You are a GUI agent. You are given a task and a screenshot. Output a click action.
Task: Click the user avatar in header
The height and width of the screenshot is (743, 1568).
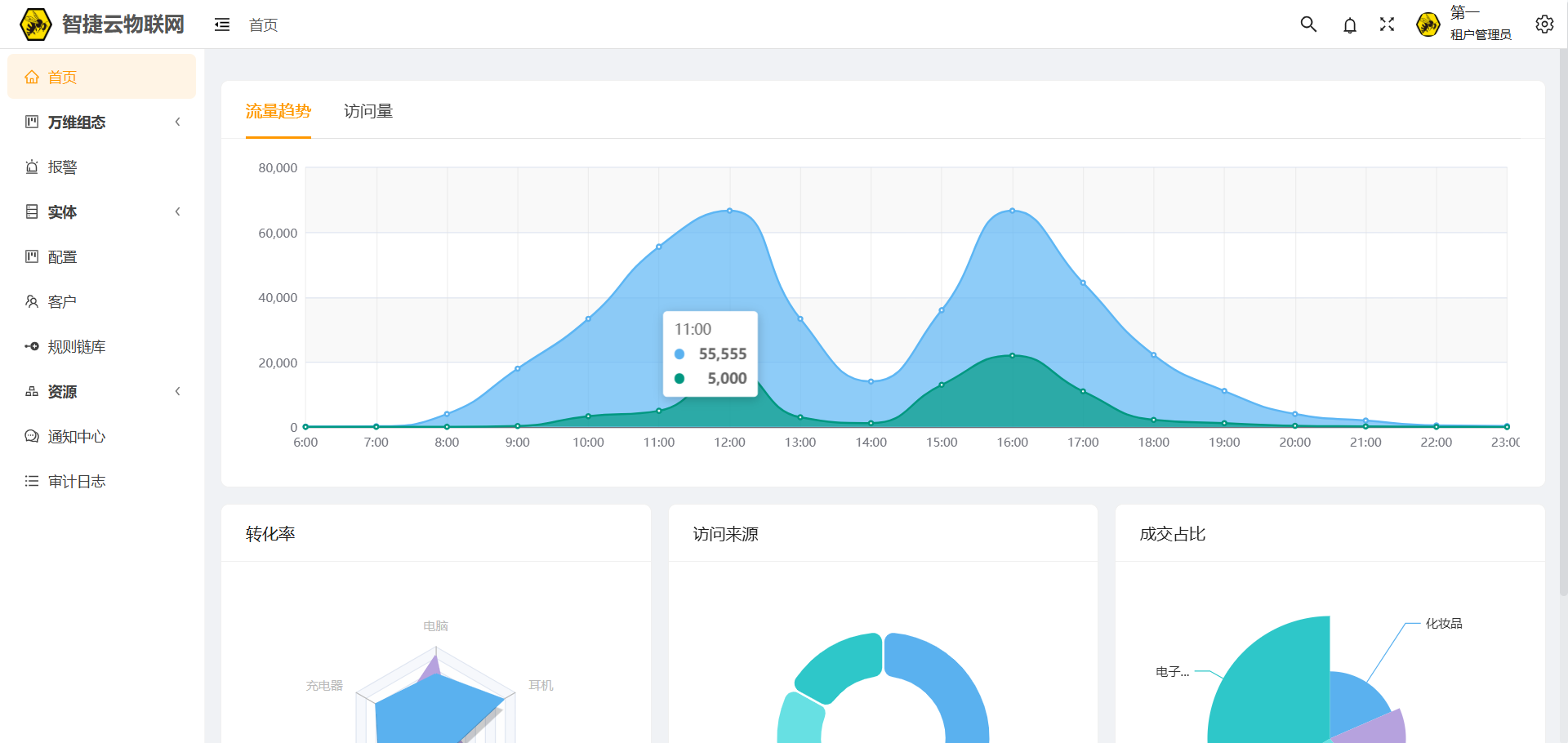1428,24
